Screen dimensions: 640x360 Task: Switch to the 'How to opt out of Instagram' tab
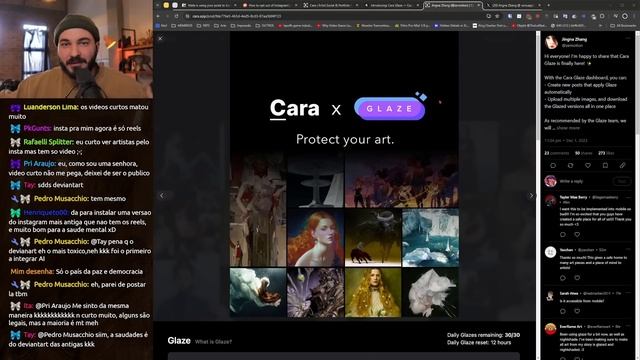(x=270, y=5)
